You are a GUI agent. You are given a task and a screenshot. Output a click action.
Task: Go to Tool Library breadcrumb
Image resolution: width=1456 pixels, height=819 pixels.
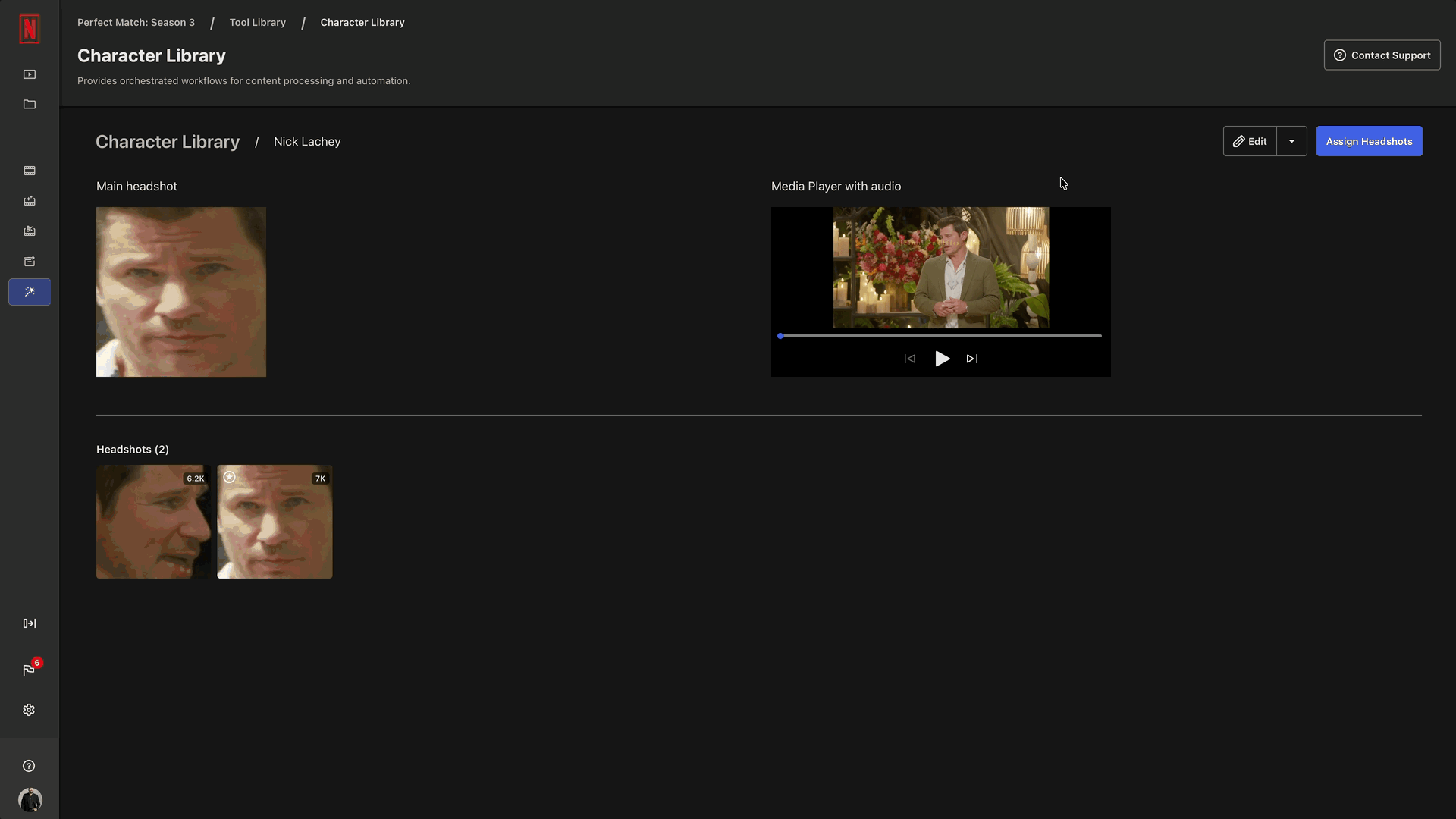257,22
